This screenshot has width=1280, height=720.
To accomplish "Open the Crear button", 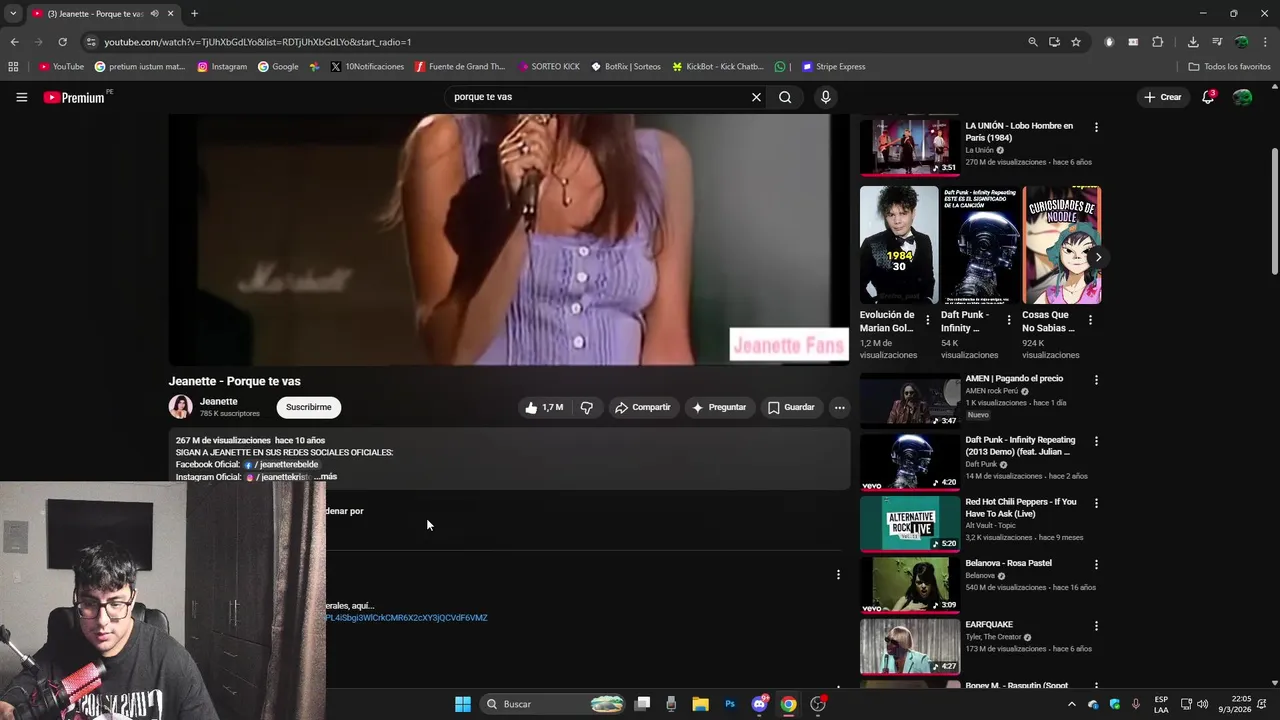I will pyautogui.click(x=1163, y=97).
